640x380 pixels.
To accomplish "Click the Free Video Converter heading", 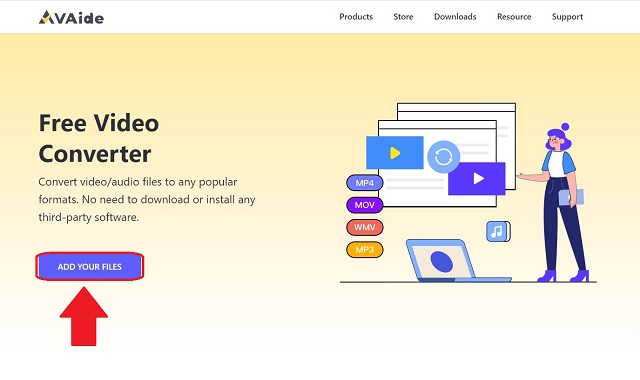I will (x=99, y=138).
